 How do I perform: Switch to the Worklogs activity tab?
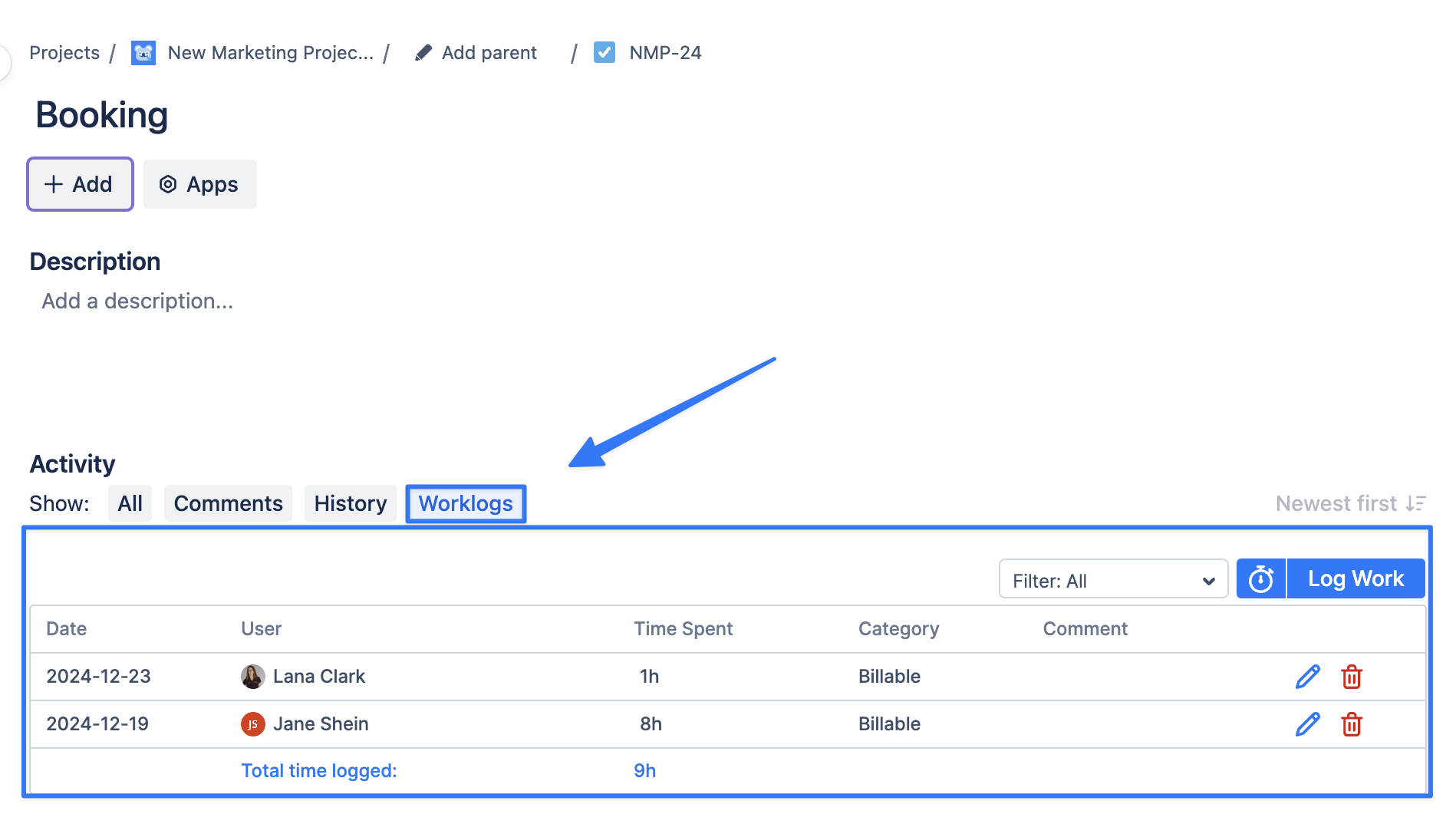coord(466,504)
